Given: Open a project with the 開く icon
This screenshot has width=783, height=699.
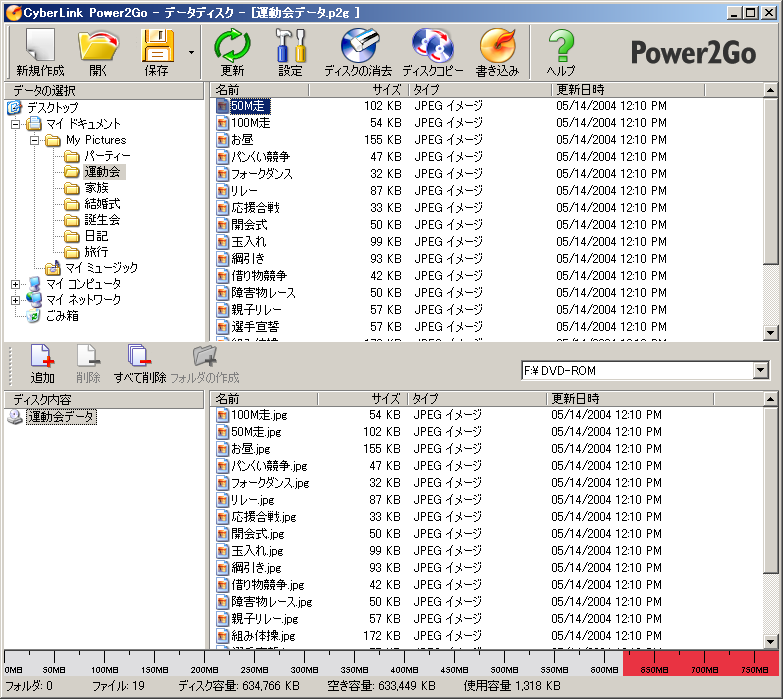Looking at the screenshot, I should [x=98, y=52].
